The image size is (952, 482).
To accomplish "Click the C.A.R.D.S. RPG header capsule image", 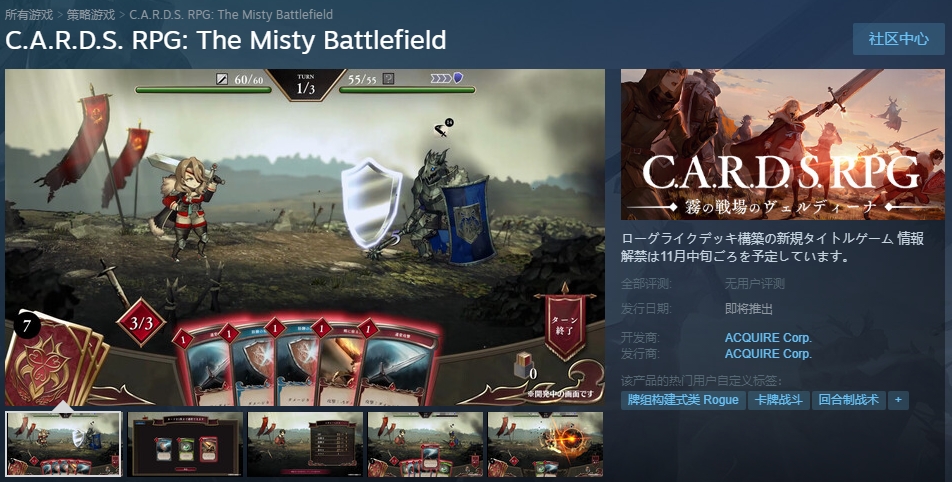I will coord(783,144).
